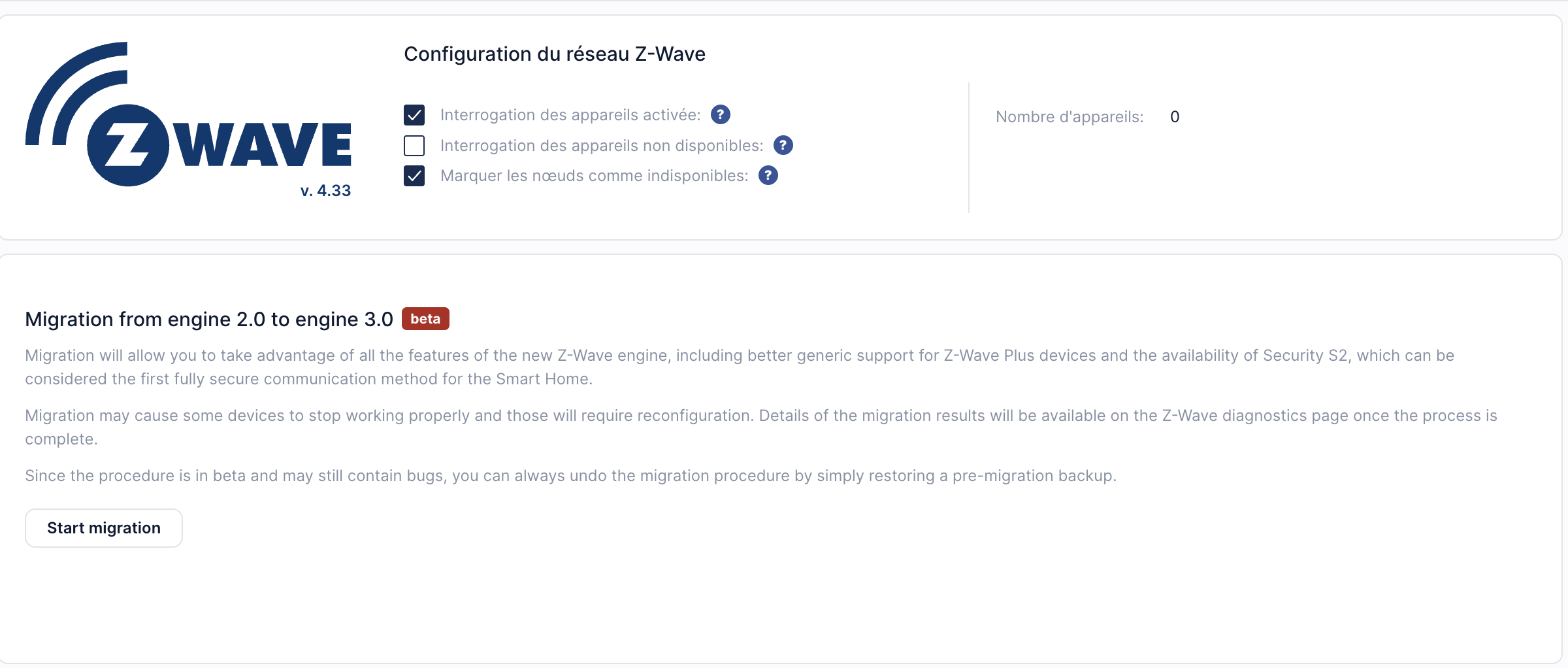Screen dimensions: 1568x668
Task: Open help for Interrogation des appareils activée
Action: tap(720, 115)
